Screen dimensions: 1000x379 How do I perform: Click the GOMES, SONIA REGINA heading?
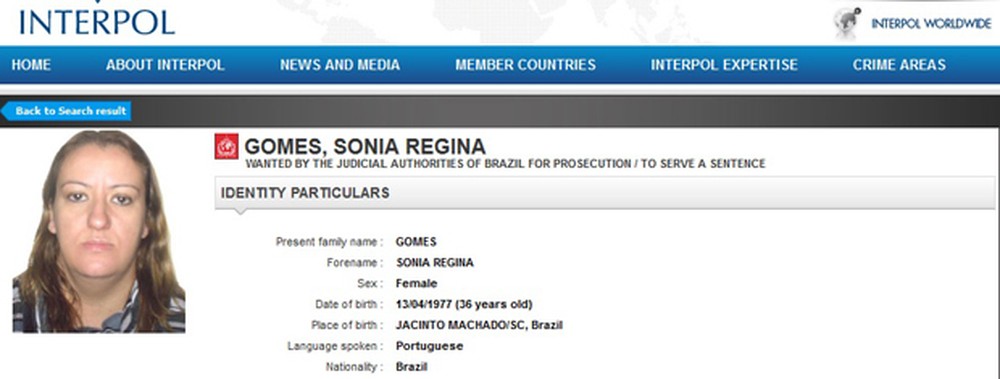coord(365,147)
